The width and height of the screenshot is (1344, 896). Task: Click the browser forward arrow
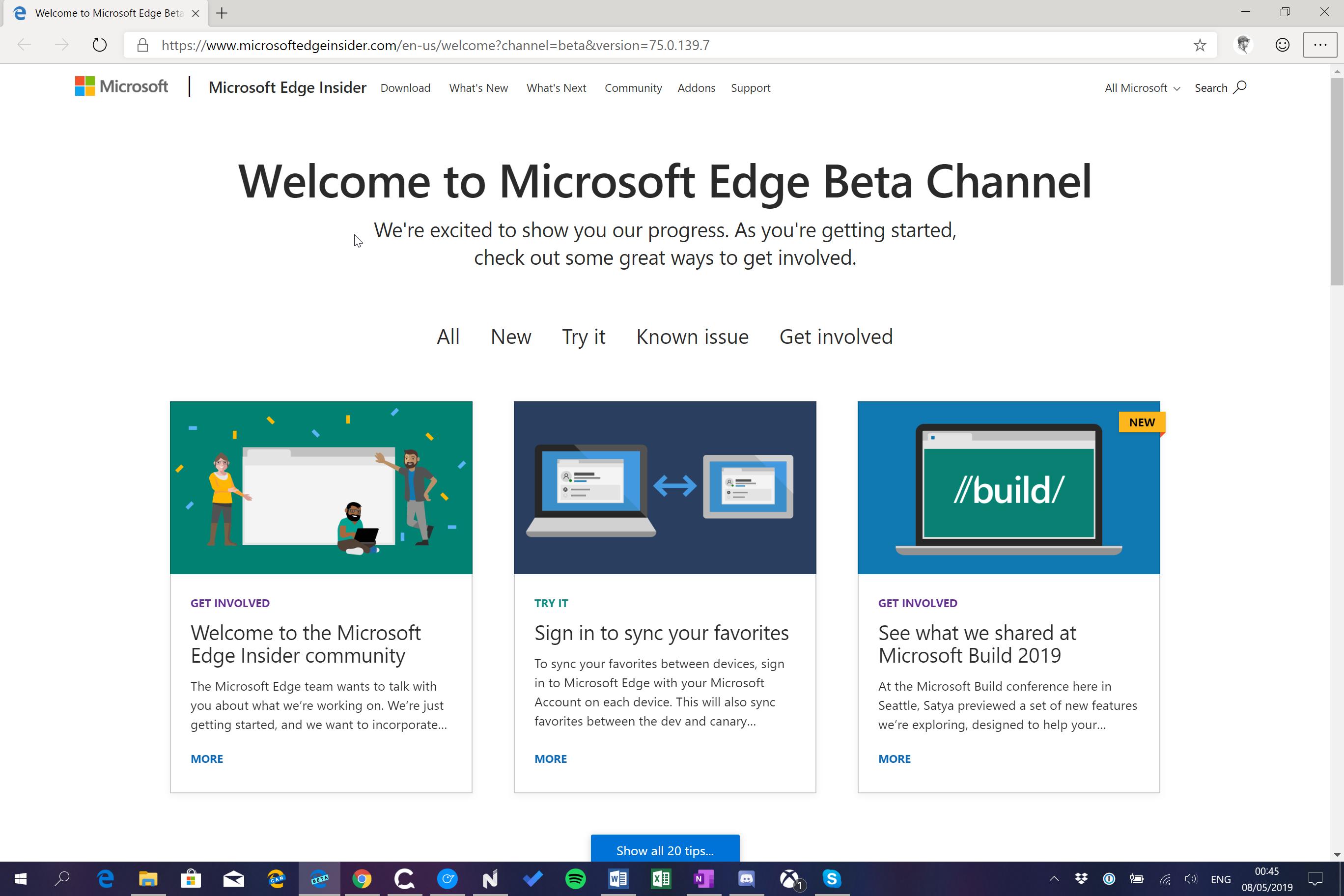[x=61, y=45]
